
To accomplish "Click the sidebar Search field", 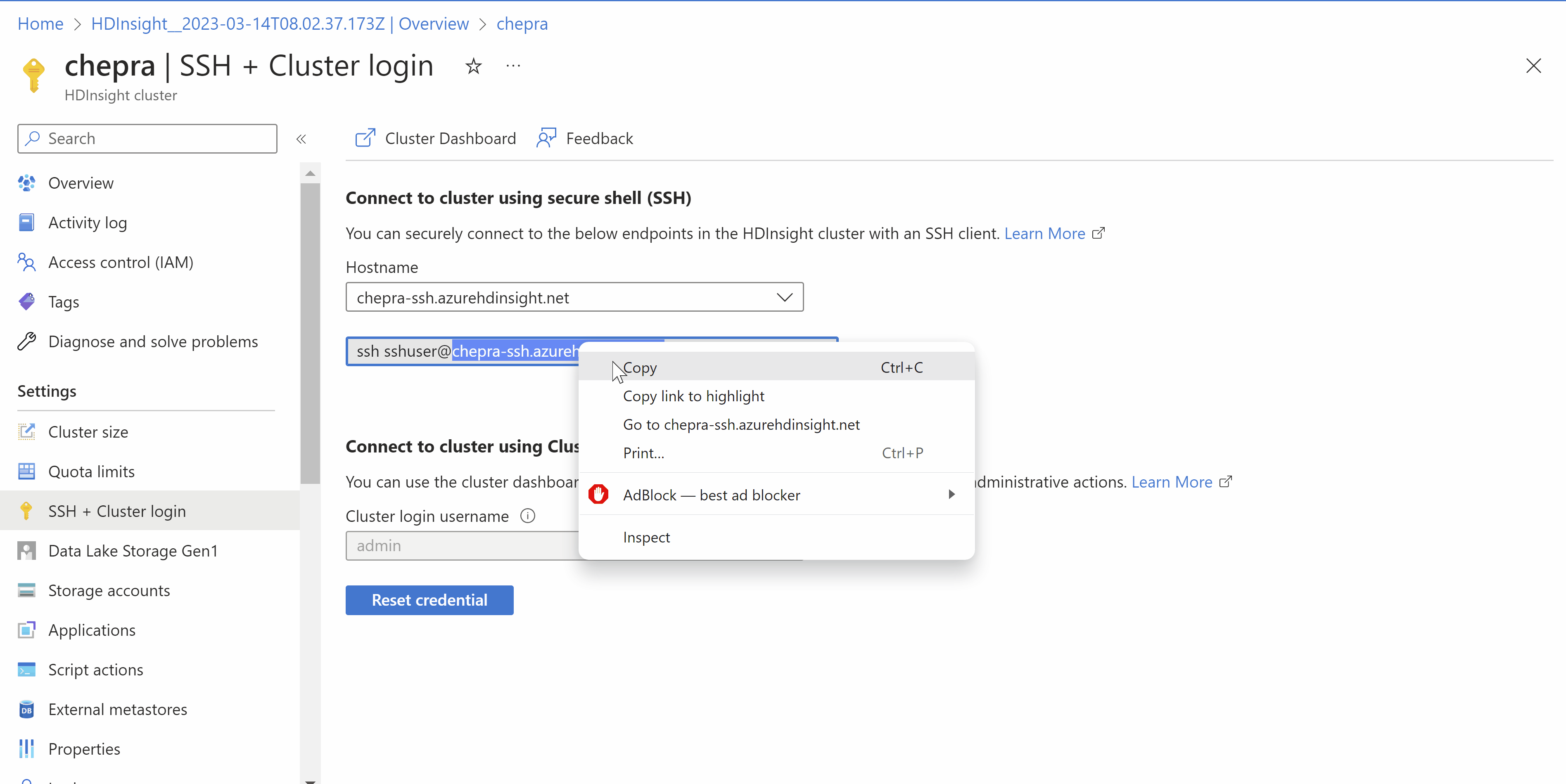I will point(147,139).
